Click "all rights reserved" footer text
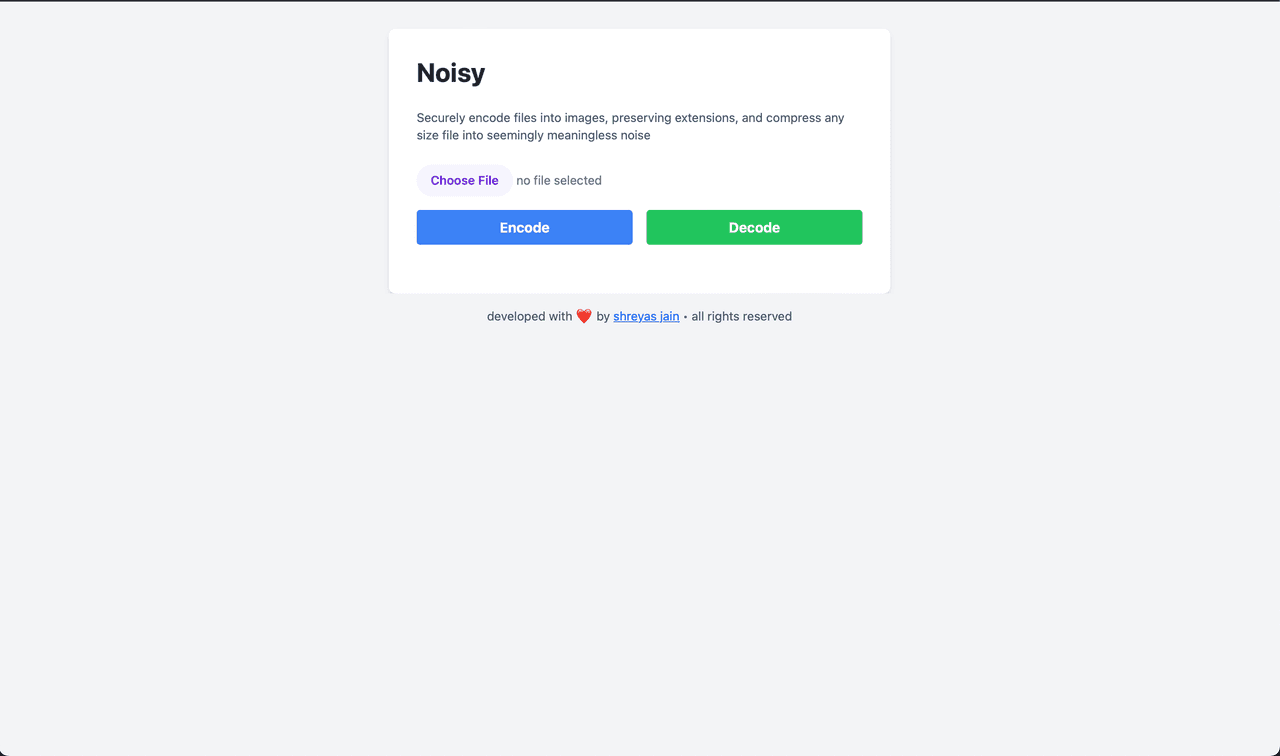The width and height of the screenshot is (1280, 756). click(x=742, y=316)
